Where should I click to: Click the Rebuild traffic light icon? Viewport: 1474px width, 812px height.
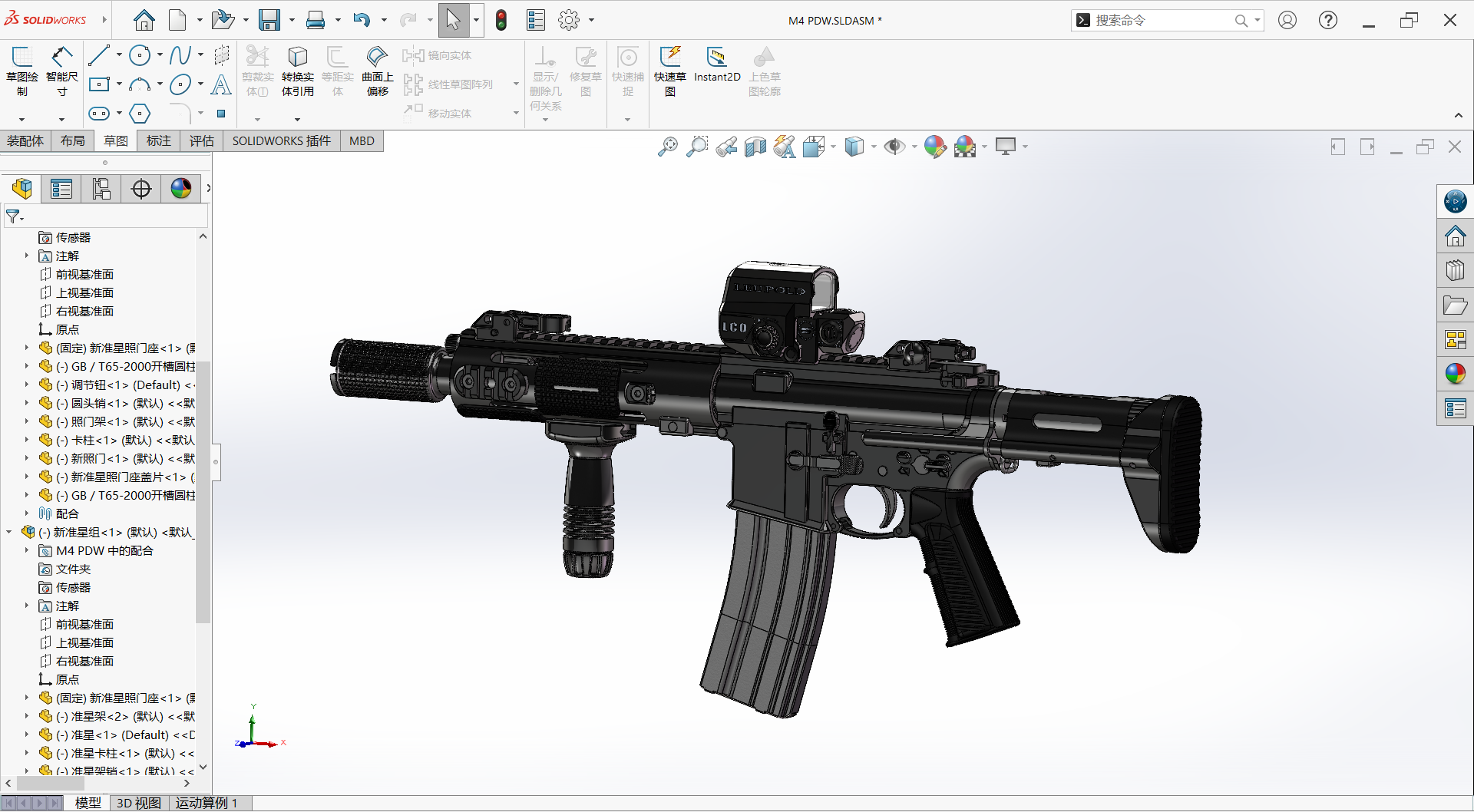(501, 20)
